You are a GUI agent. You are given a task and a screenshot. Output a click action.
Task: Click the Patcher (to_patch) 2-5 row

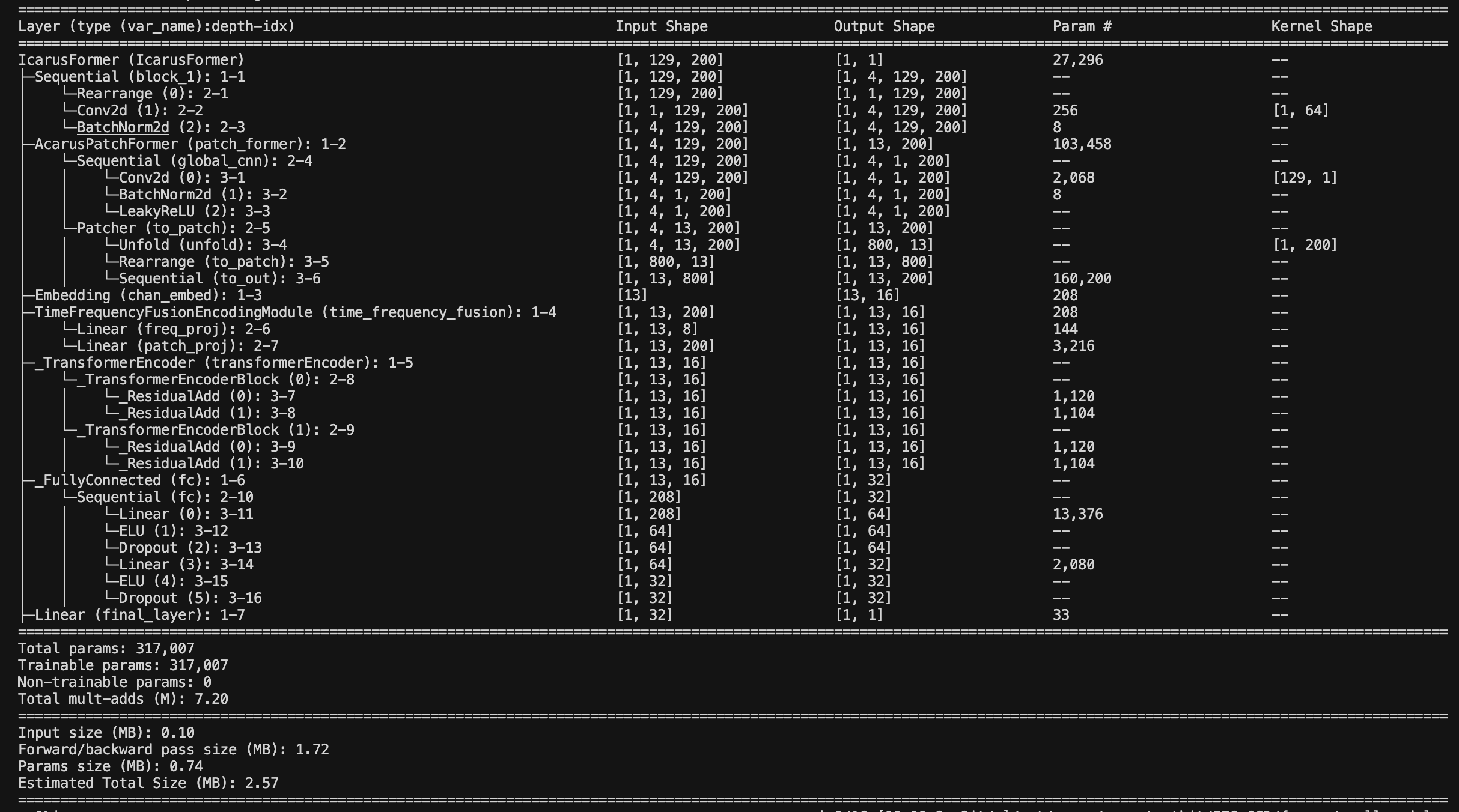click(173, 228)
